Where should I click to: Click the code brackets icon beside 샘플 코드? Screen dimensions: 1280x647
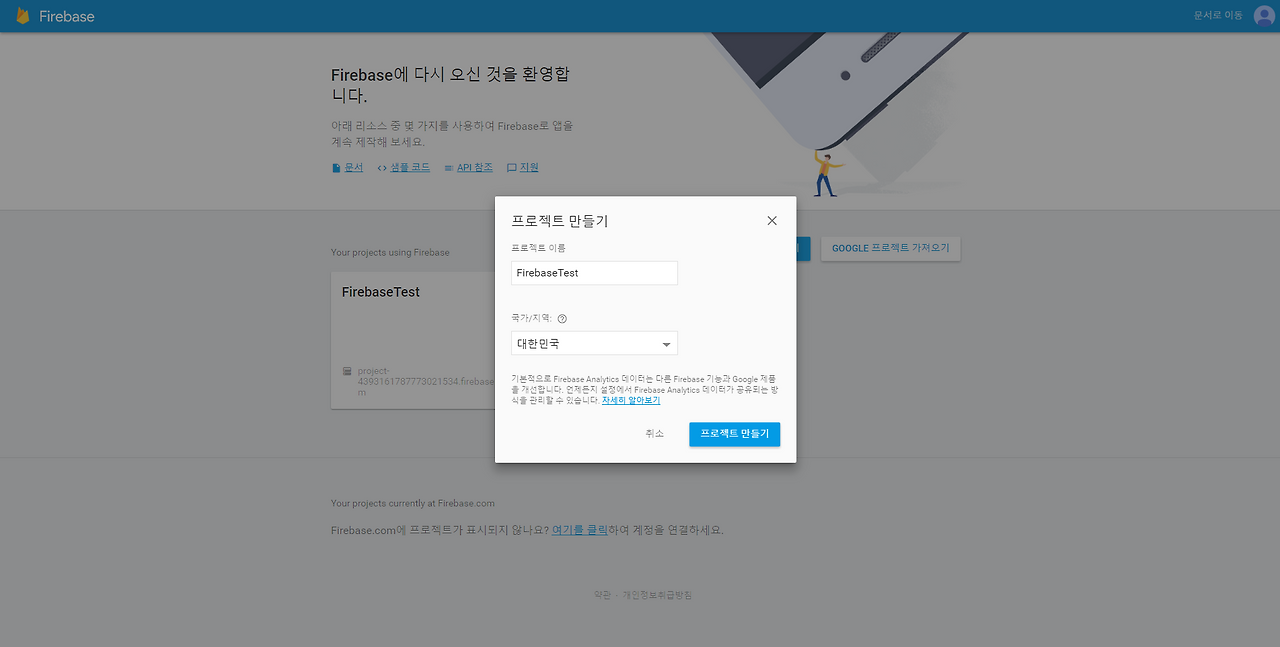pyautogui.click(x=382, y=168)
